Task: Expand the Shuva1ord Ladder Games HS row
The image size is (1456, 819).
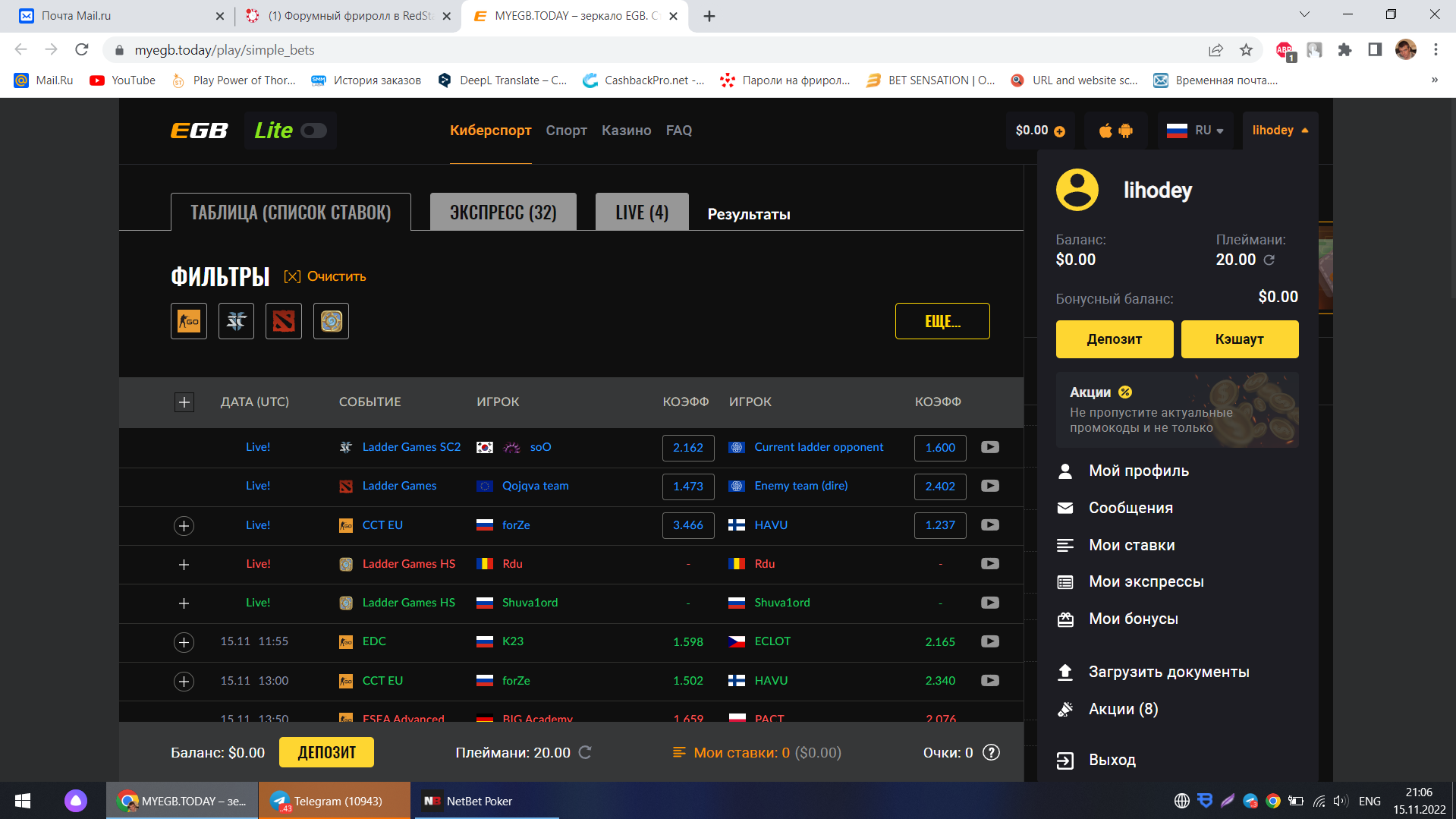Action: point(184,603)
